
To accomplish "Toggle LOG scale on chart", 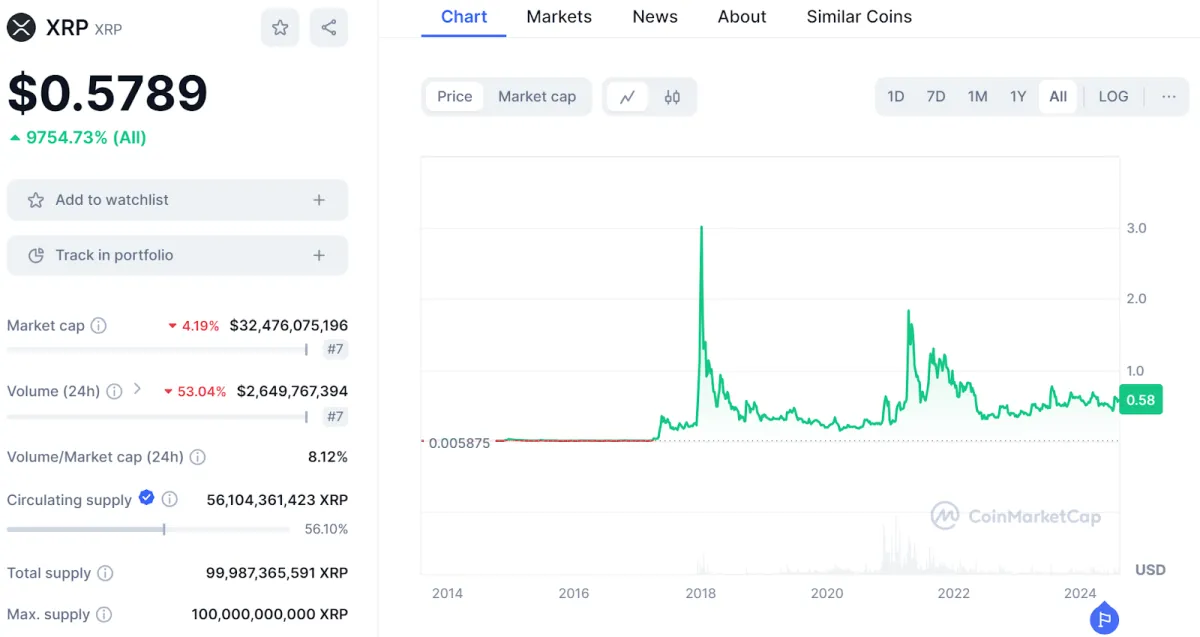I will [x=1113, y=97].
